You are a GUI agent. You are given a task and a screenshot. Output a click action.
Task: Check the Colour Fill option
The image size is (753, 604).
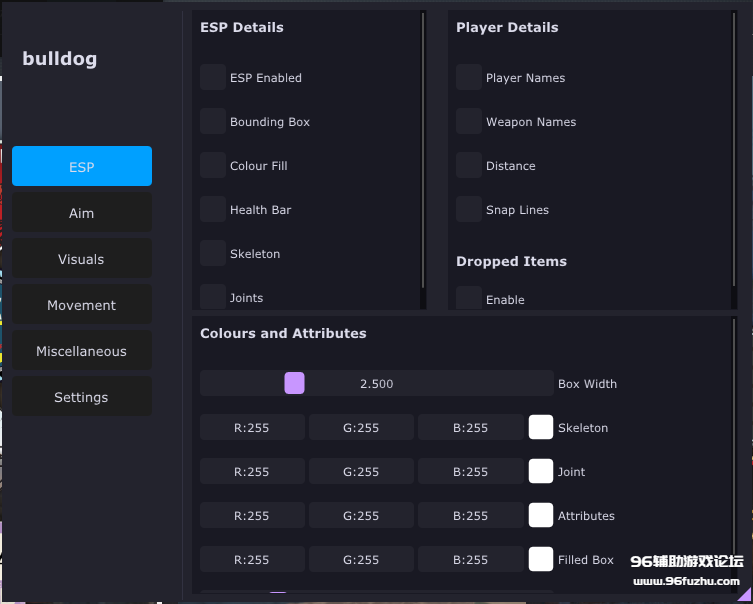point(213,166)
